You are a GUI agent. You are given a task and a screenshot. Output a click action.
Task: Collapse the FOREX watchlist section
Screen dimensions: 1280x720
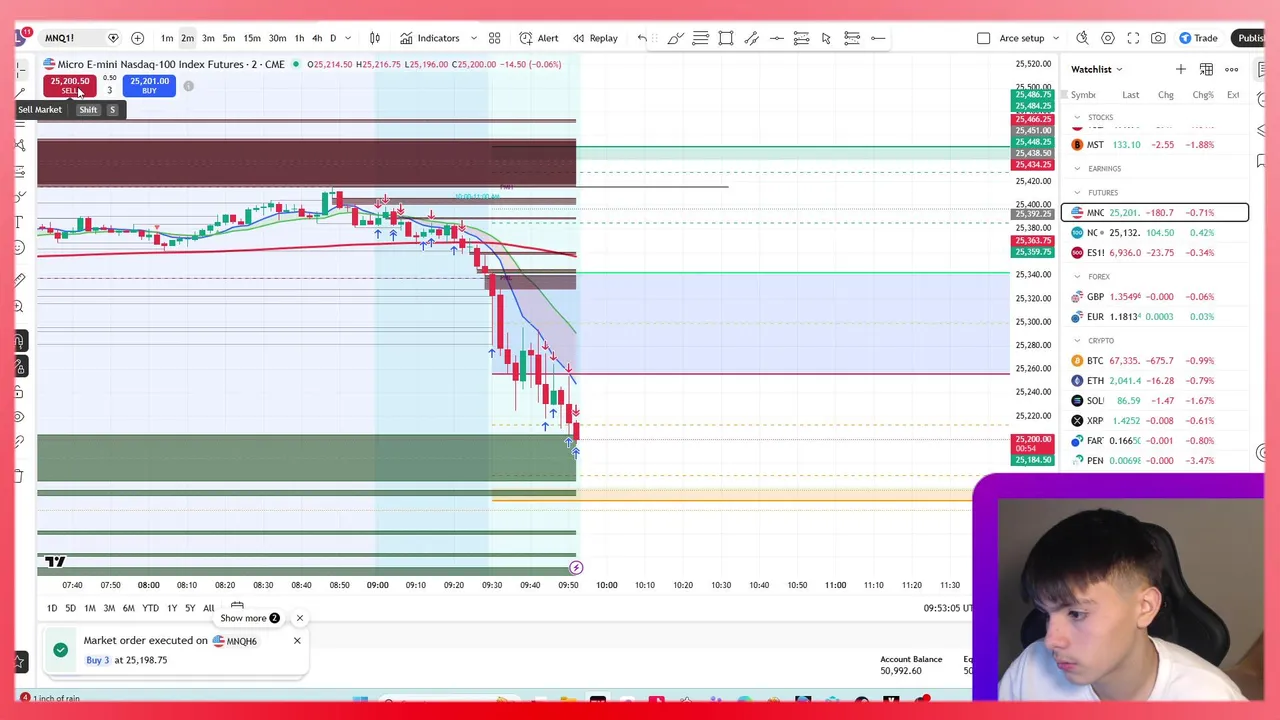click(1077, 276)
